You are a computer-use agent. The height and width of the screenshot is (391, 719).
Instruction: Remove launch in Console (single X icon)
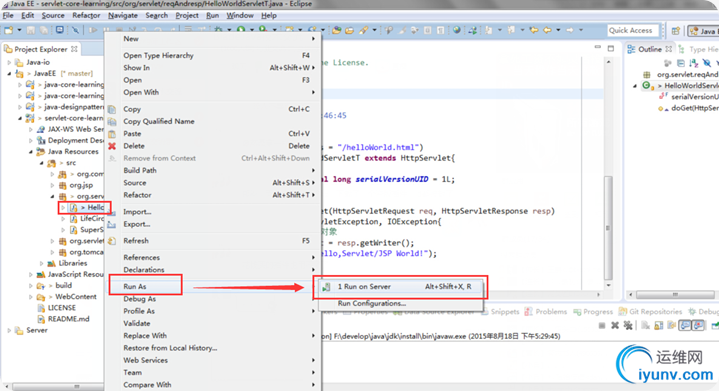[615, 325]
